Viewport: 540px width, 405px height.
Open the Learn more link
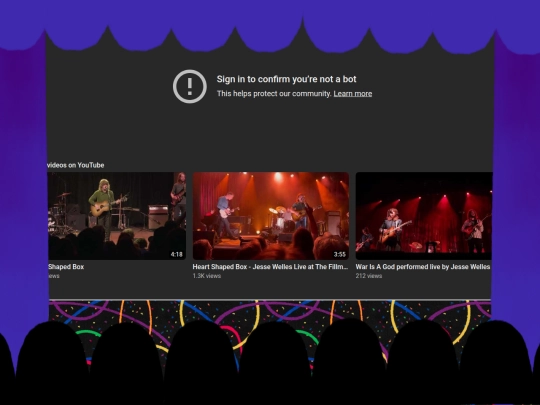pos(353,94)
